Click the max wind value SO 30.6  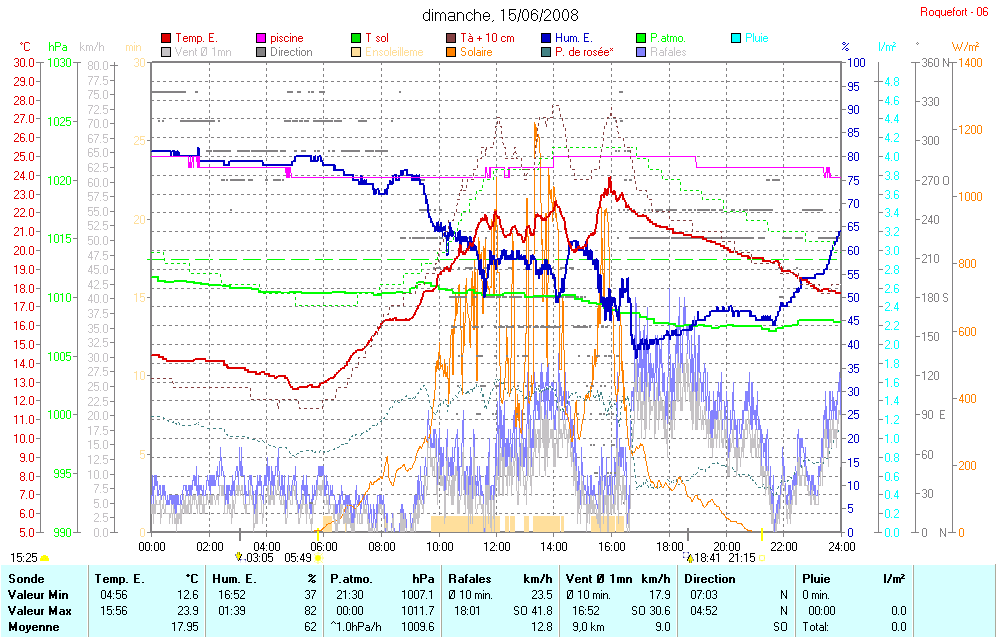click(650, 611)
